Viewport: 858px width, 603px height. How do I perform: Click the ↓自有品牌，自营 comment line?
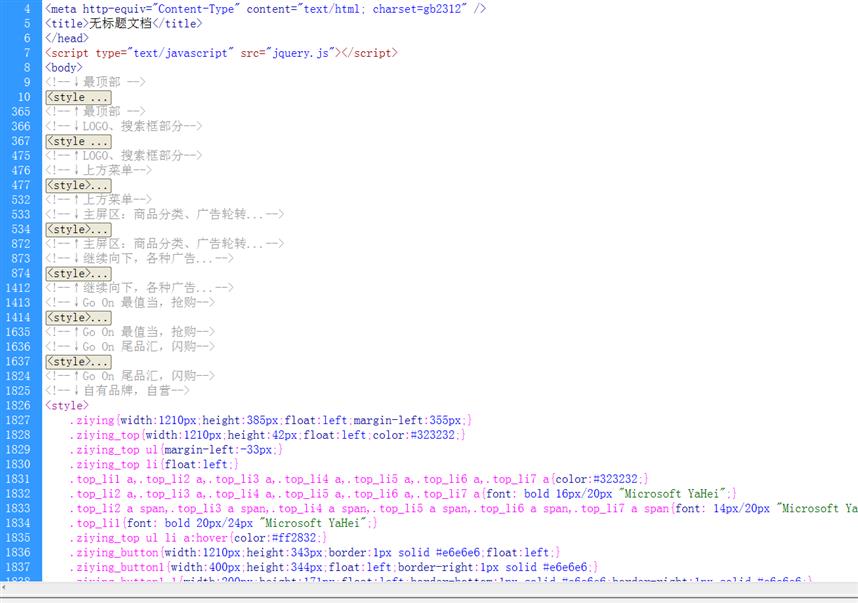point(118,391)
